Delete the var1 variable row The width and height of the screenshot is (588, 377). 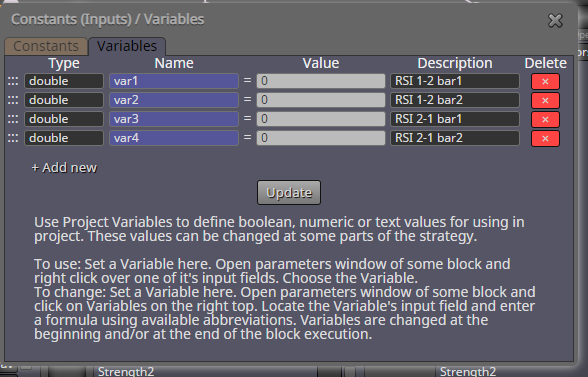coord(545,81)
